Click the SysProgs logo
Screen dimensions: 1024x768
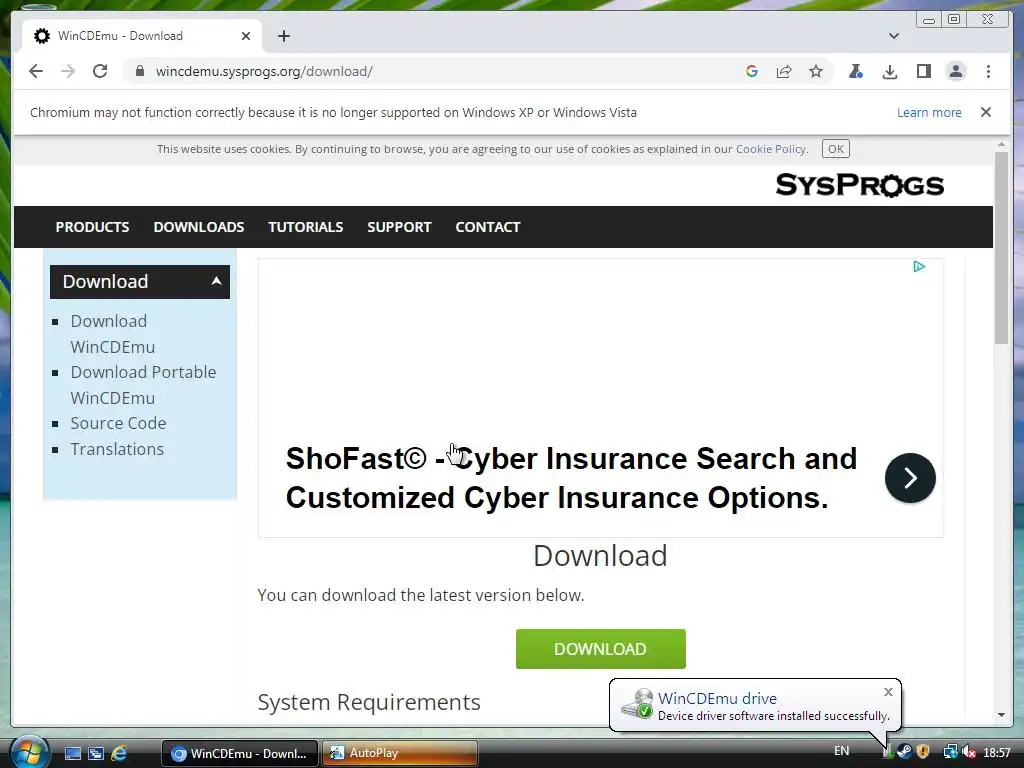(x=859, y=185)
